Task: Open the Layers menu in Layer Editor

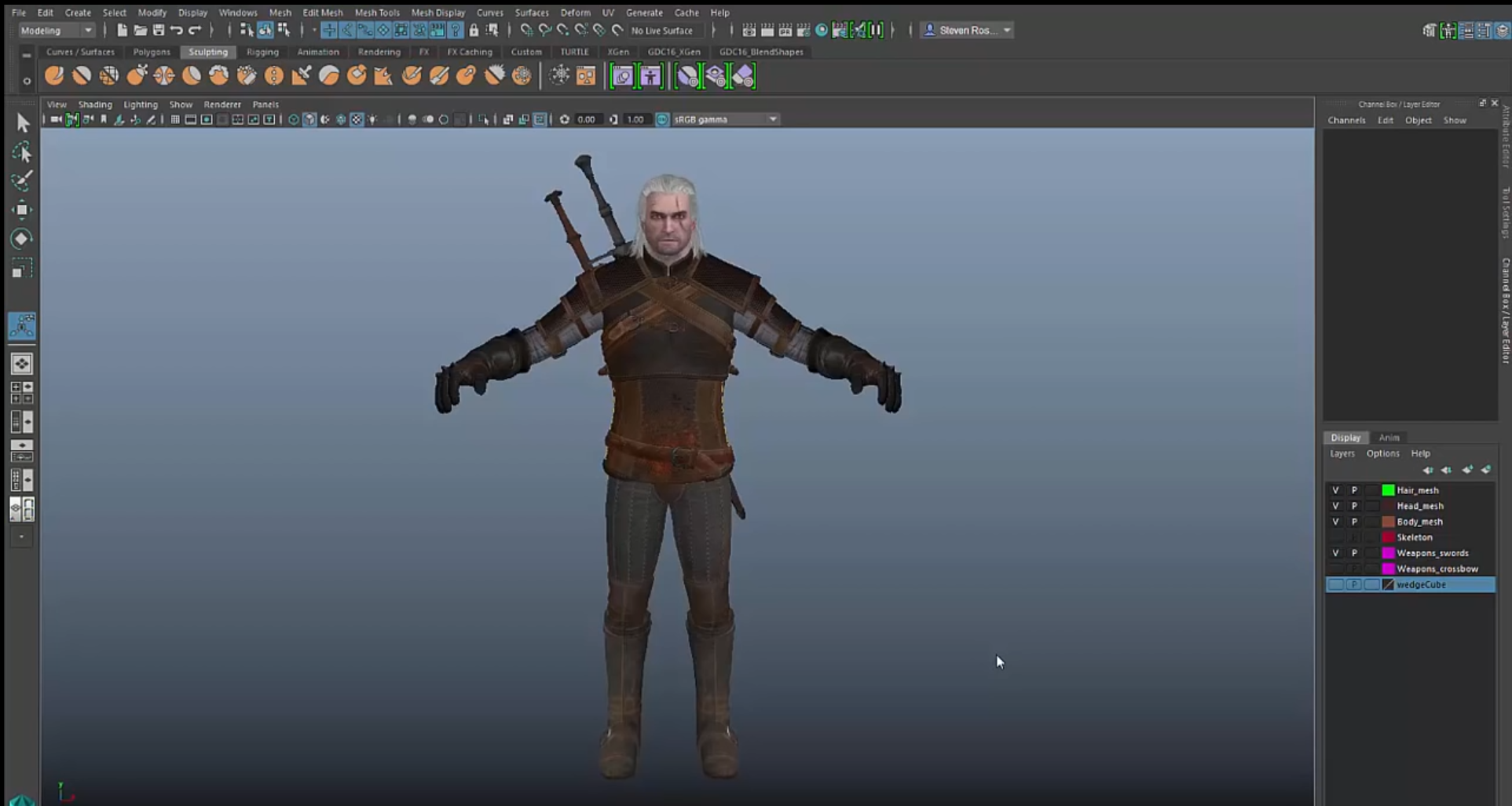Action: pyautogui.click(x=1342, y=453)
